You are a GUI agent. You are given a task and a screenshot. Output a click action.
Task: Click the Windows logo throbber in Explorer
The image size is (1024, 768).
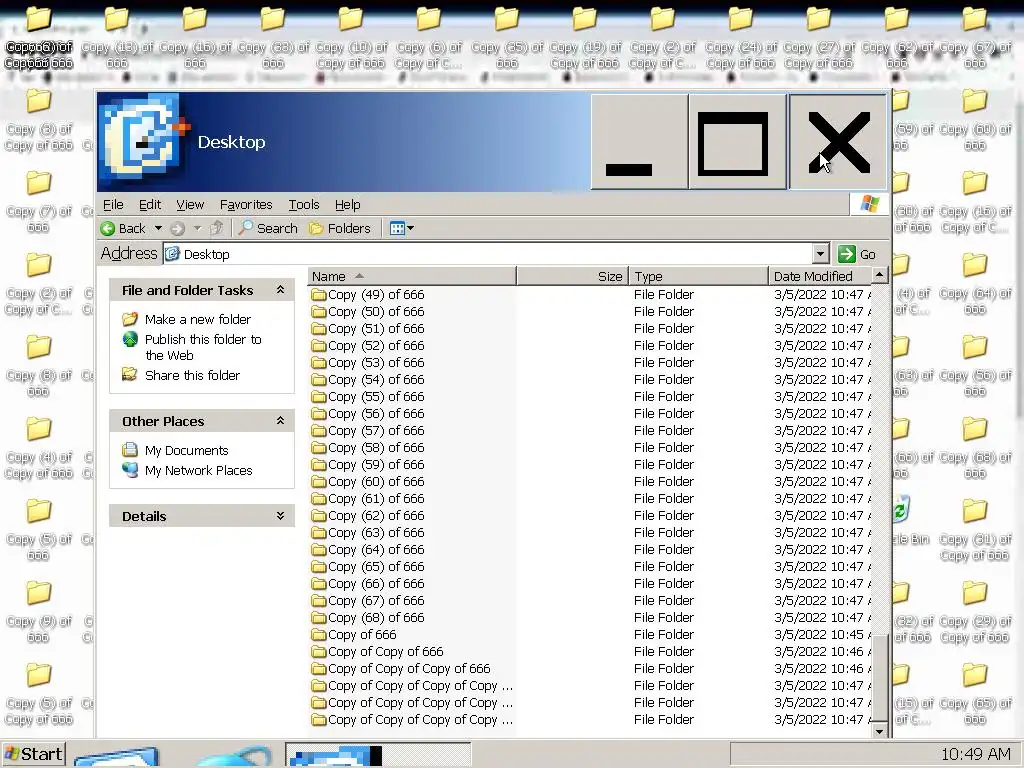coord(869,204)
